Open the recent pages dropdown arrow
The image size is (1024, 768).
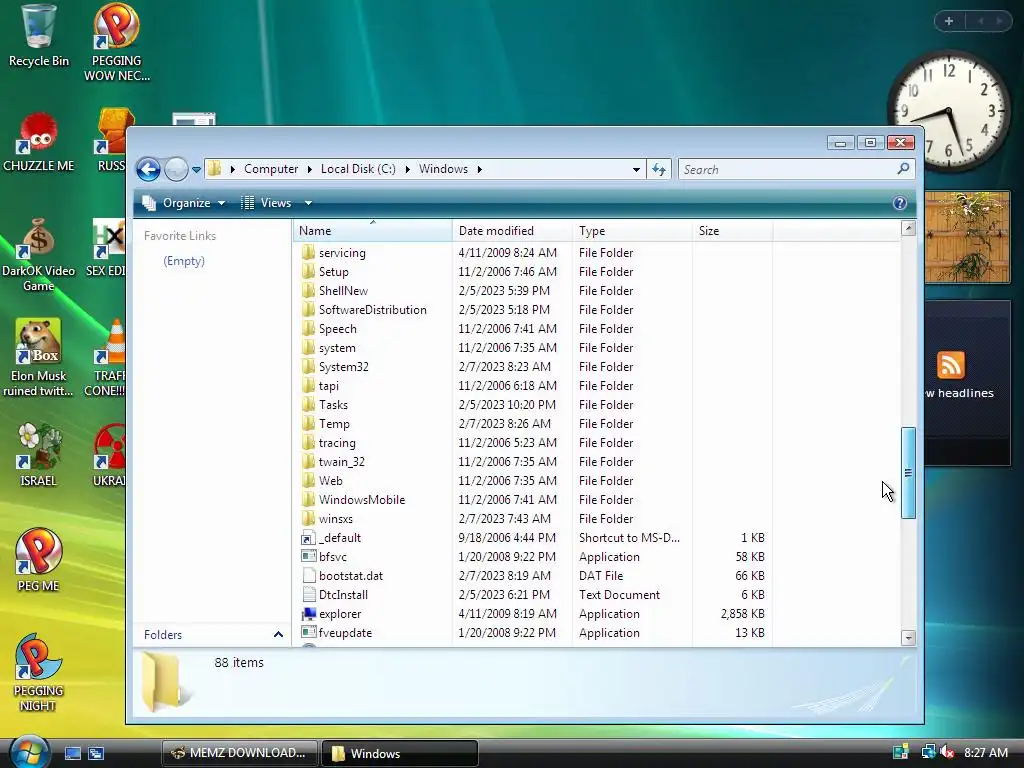196,170
